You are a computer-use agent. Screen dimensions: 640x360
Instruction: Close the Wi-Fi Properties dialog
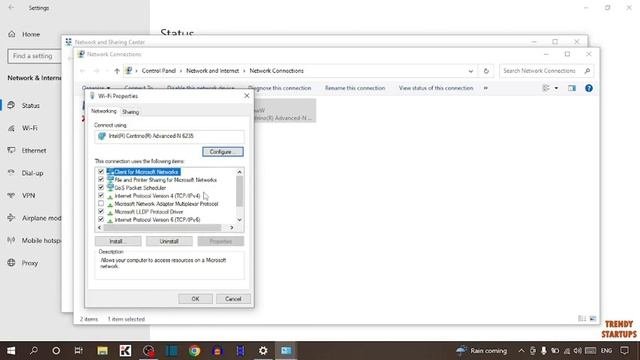(x=247, y=96)
